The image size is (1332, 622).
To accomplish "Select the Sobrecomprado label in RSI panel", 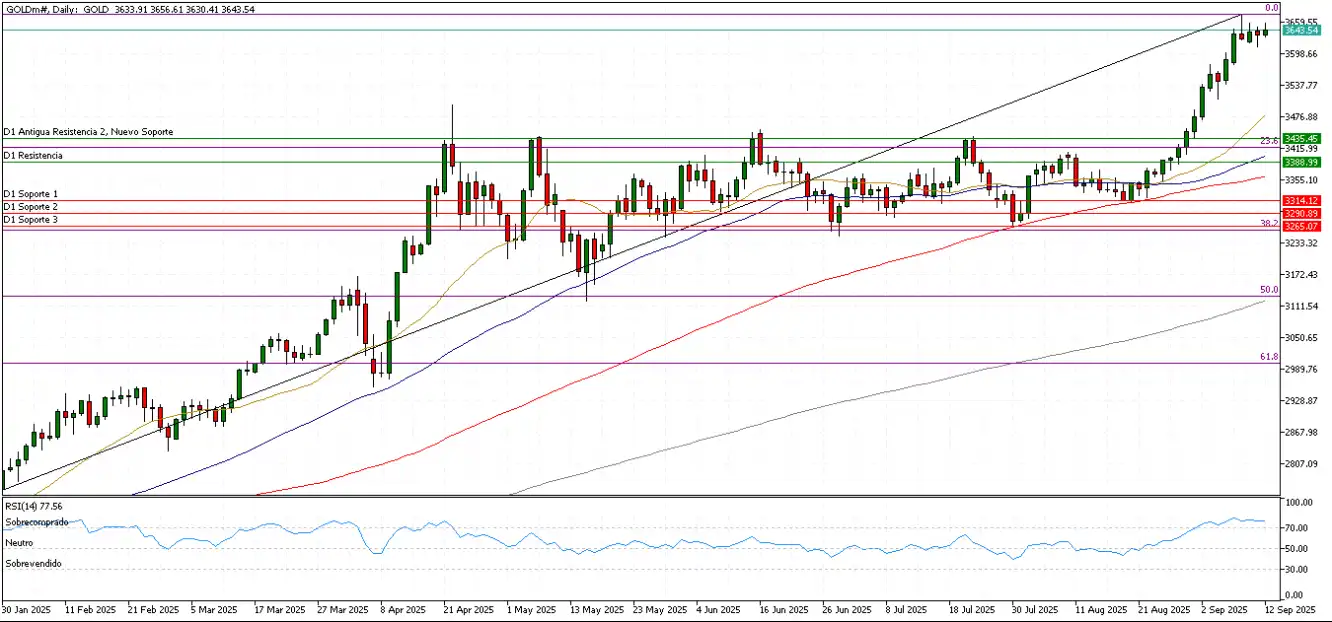I will [x=35, y=523].
